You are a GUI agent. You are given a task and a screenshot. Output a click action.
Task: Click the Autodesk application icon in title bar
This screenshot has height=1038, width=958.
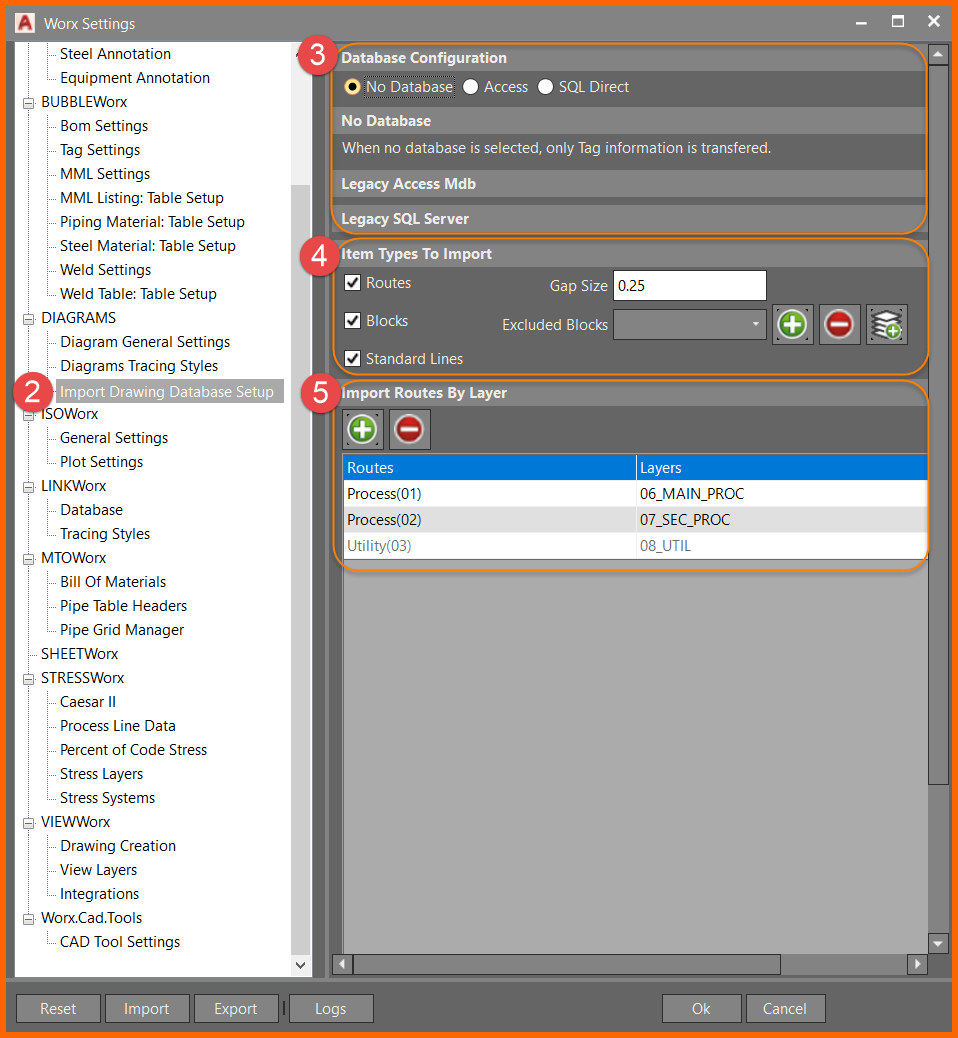pyautogui.click(x=25, y=23)
